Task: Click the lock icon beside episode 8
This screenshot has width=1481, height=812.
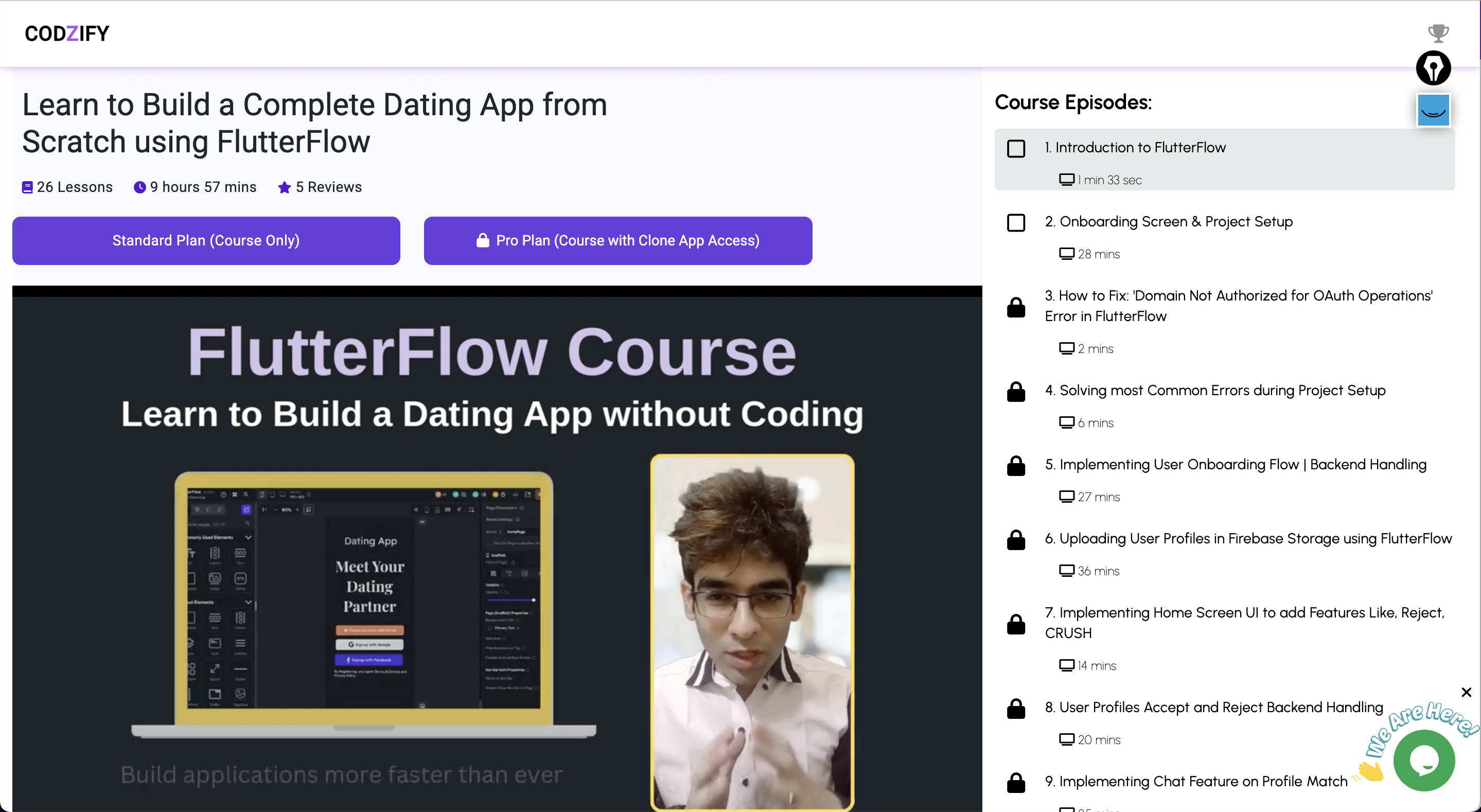Action: coord(1016,709)
